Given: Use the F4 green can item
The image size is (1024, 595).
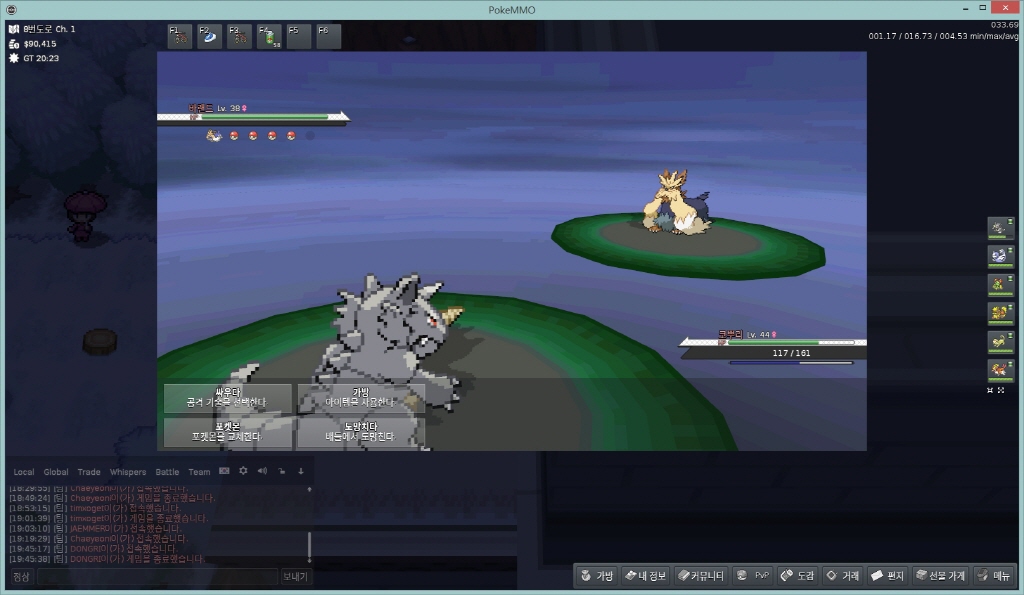Looking at the screenshot, I should tap(269, 37).
